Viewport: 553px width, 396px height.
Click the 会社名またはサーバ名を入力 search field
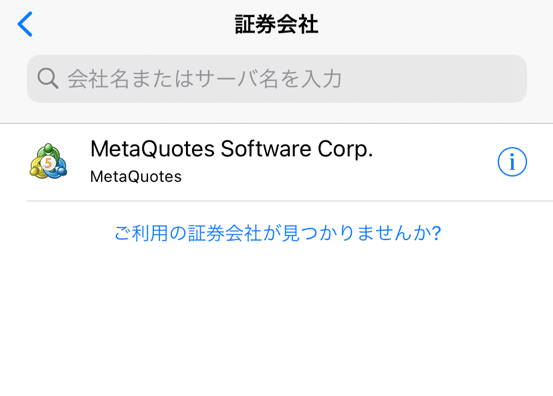277,79
